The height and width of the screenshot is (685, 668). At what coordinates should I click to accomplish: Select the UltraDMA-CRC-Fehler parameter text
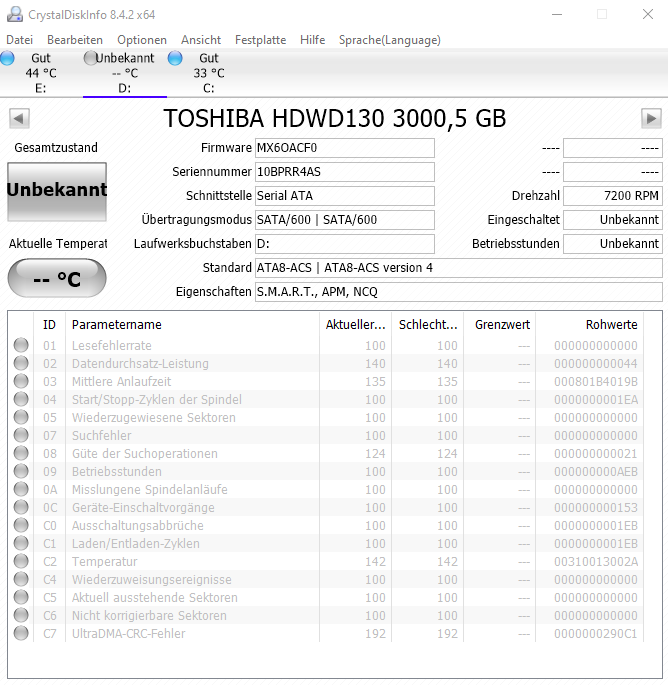[128, 633]
